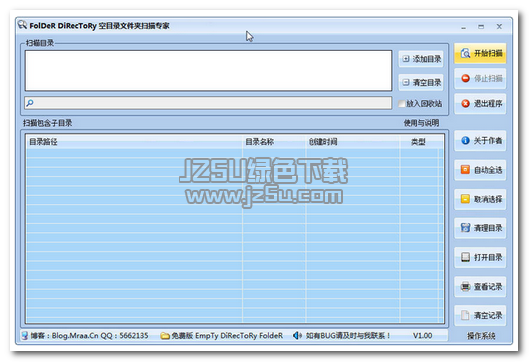The height and width of the screenshot is (362, 529).
Task: Click the 清空记录 clear log icon
Action: pos(465,315)
